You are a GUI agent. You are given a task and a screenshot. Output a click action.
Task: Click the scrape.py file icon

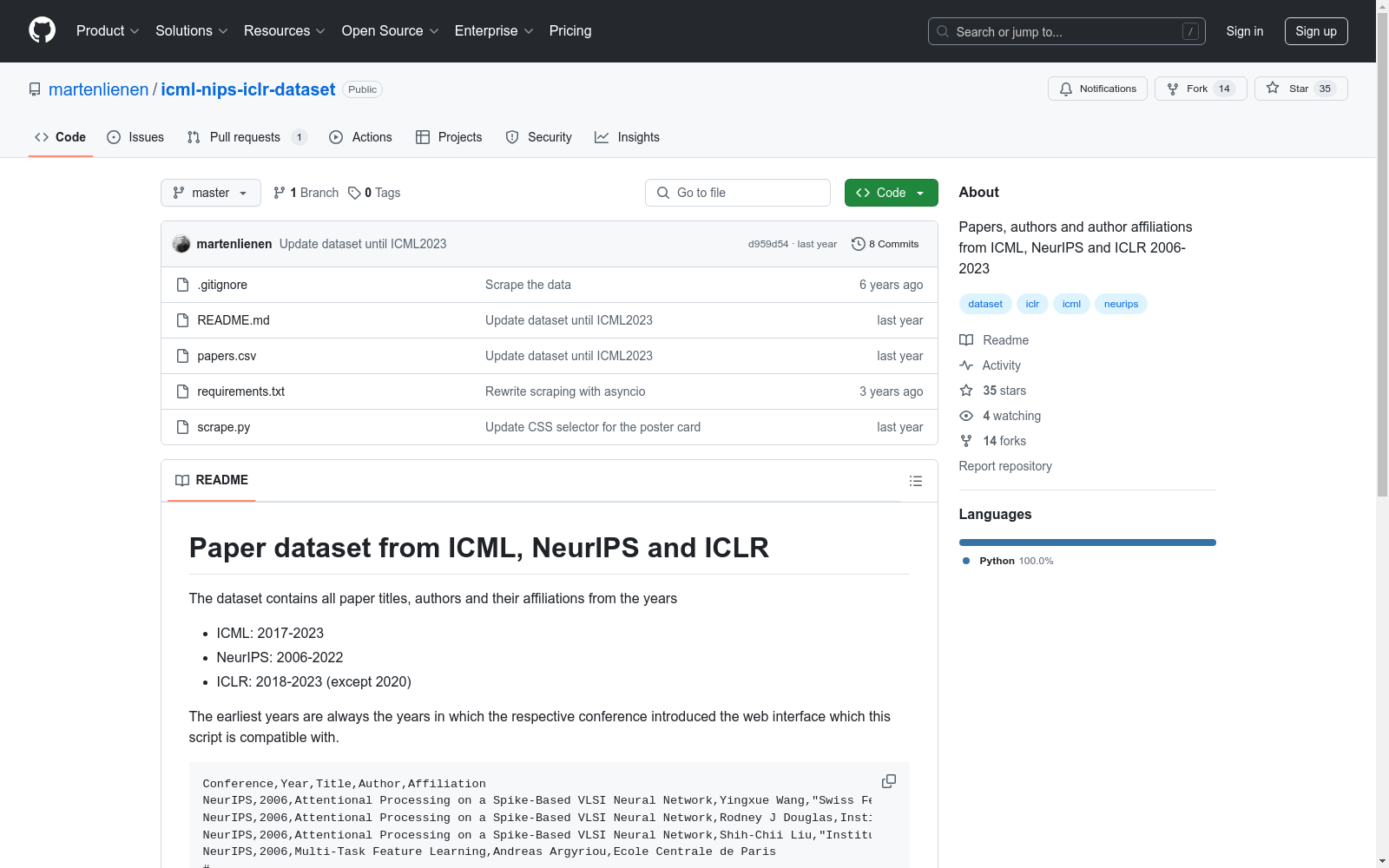pyautogui.click(x=182, y=427)
